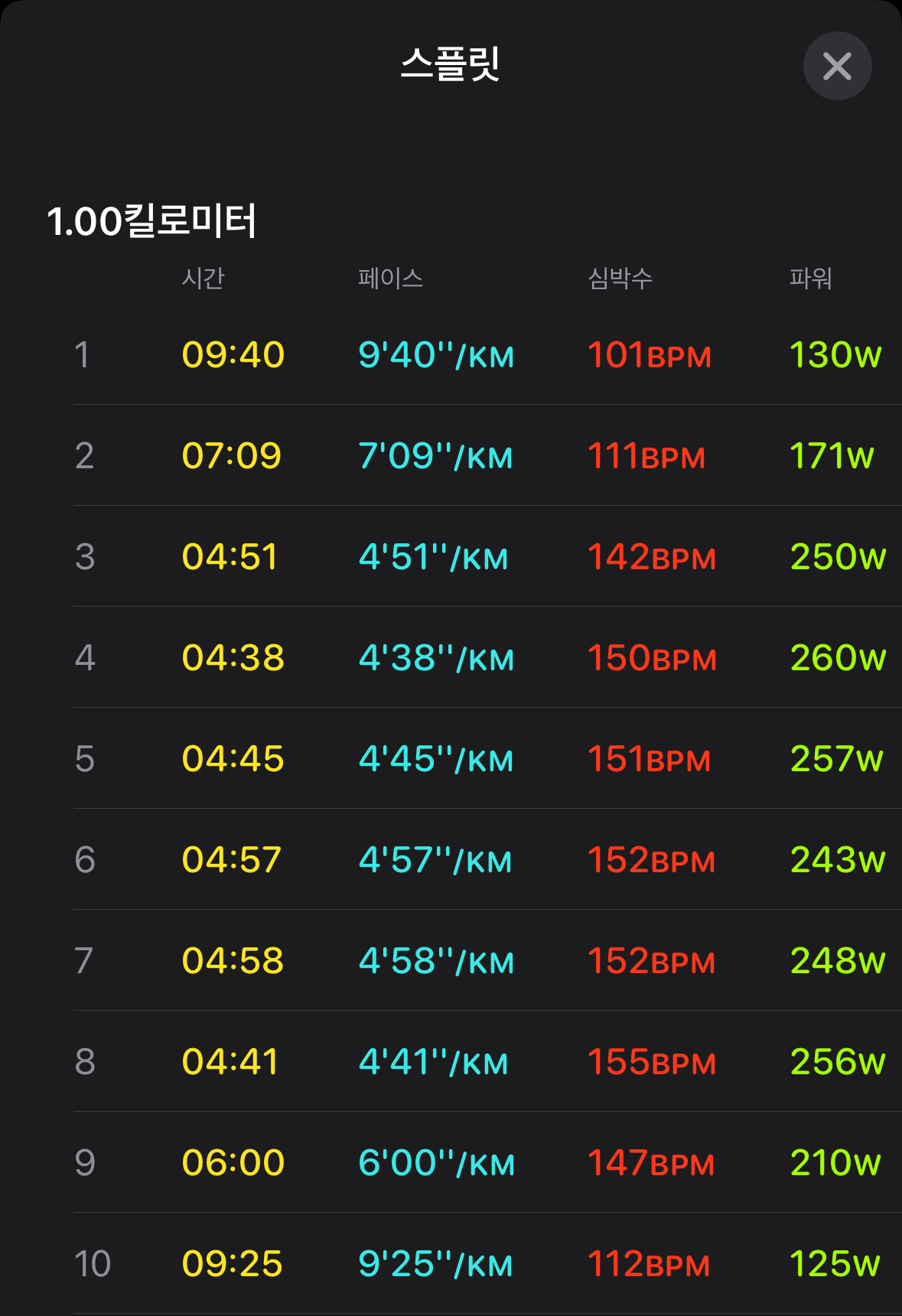Tap split number 9

85,1163
